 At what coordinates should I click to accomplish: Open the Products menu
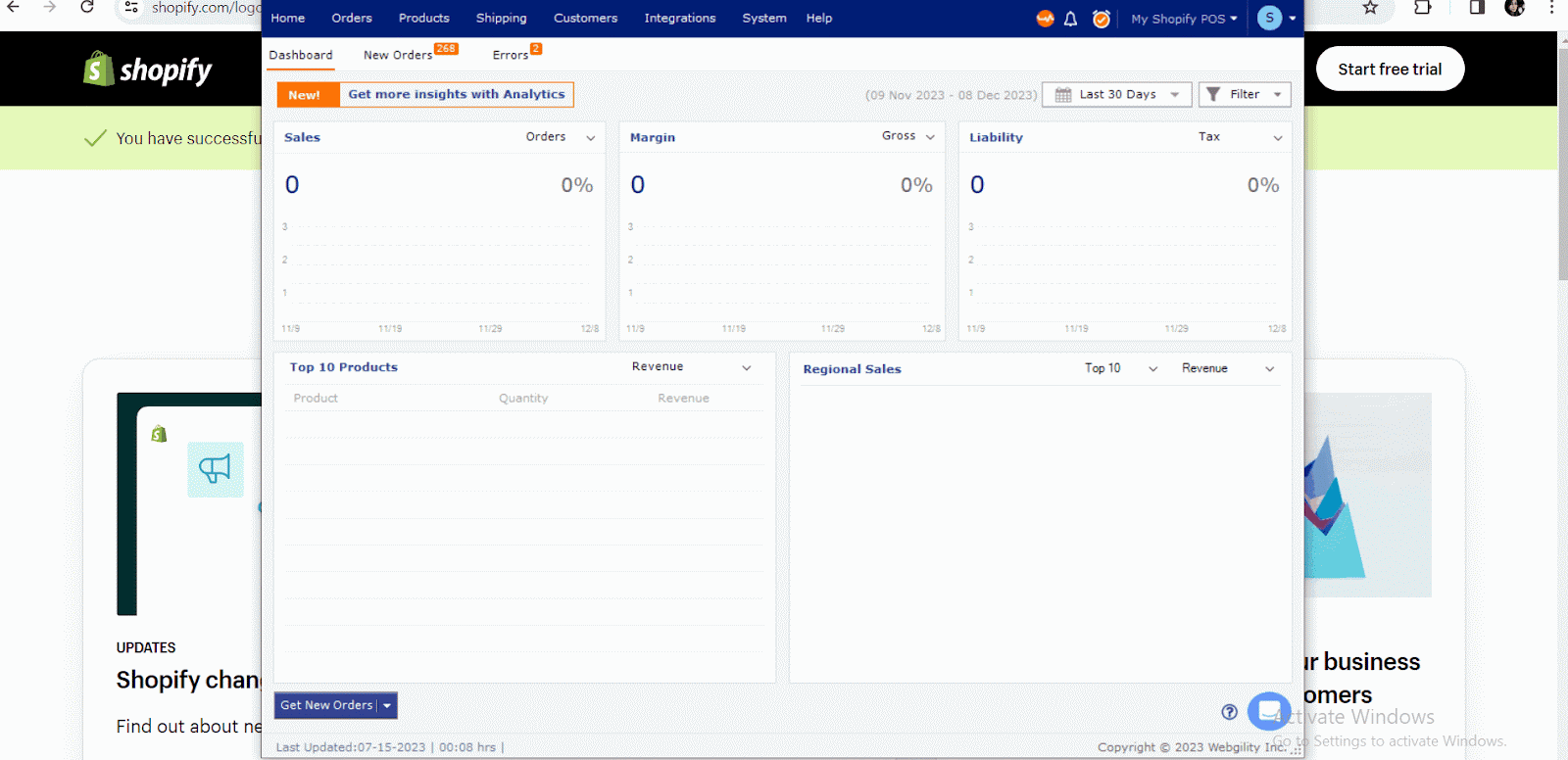[x=424, y=18]
